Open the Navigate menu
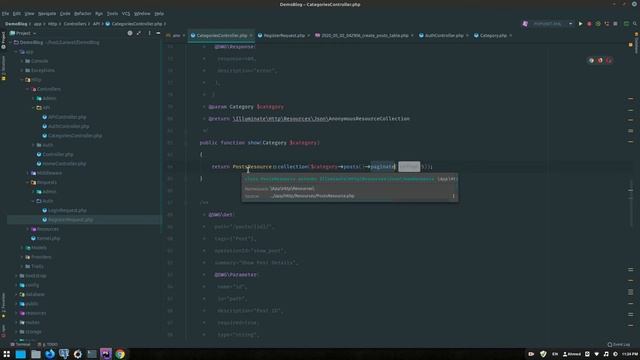The width and height of the screenshot is (640, 360). [x=47, y=13]
